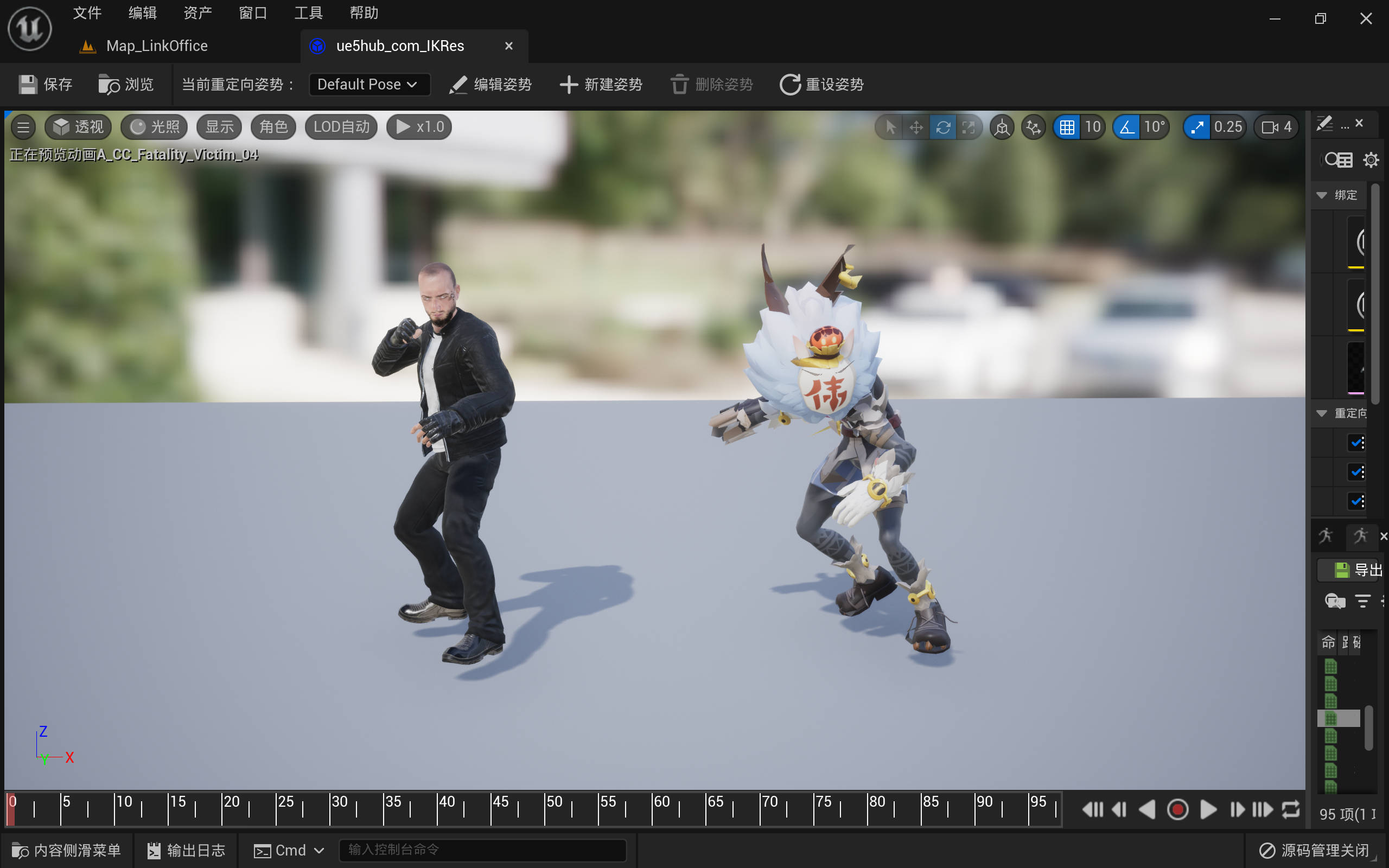Toggle second checkbox under Retarget (重定向) section

(x=1357, y=472)
